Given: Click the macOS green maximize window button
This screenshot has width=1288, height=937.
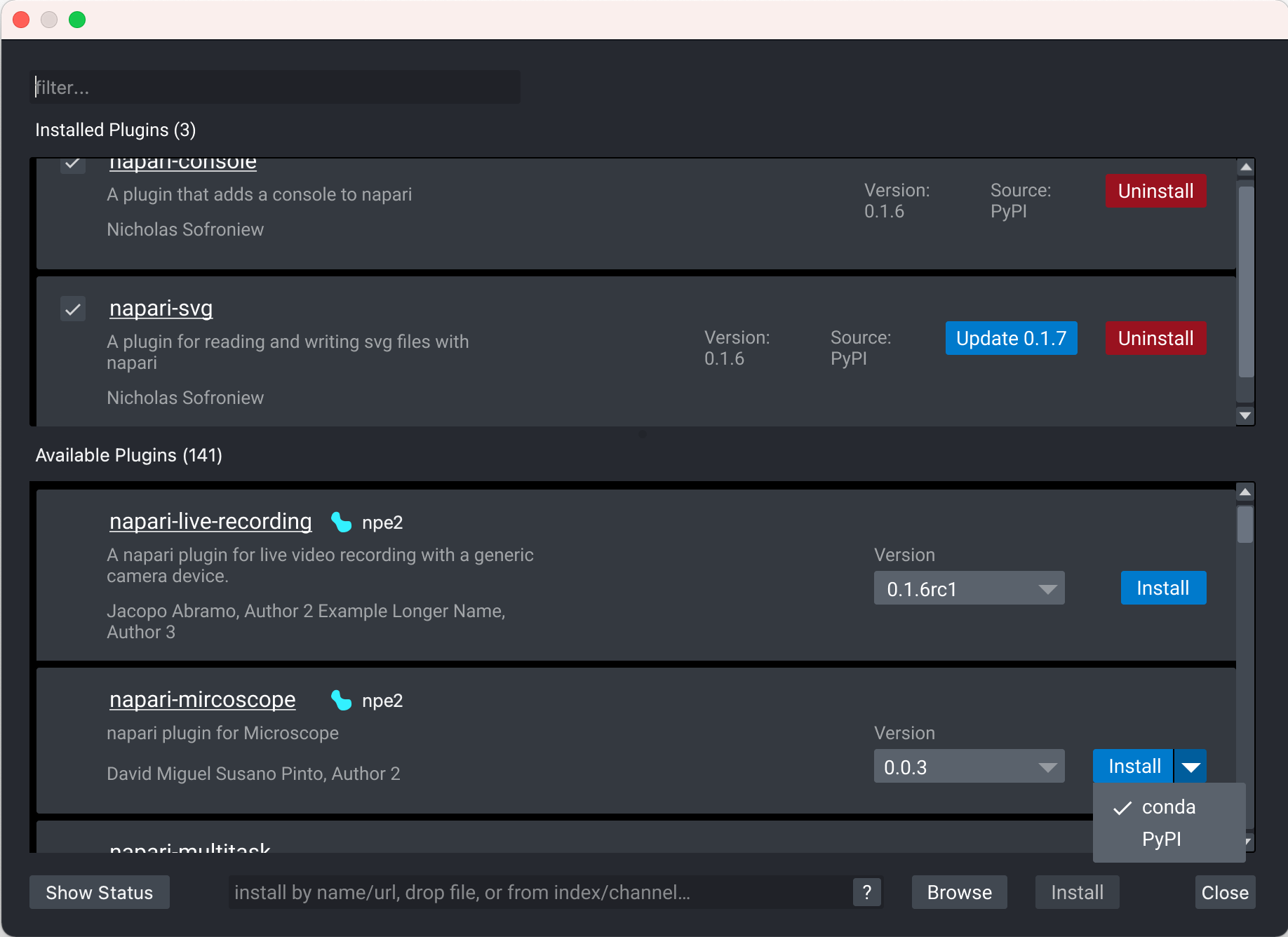Looking at the screenshot, I should pyautogui.click(x=77, y=20).
